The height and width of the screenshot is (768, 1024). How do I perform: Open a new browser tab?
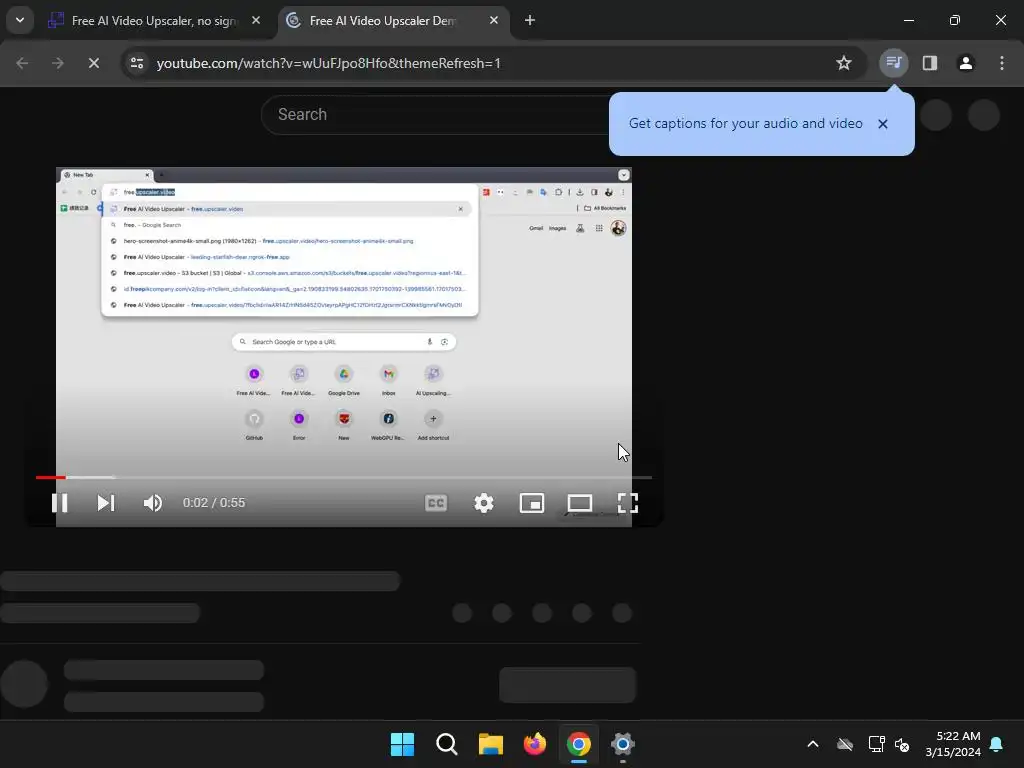530,20
